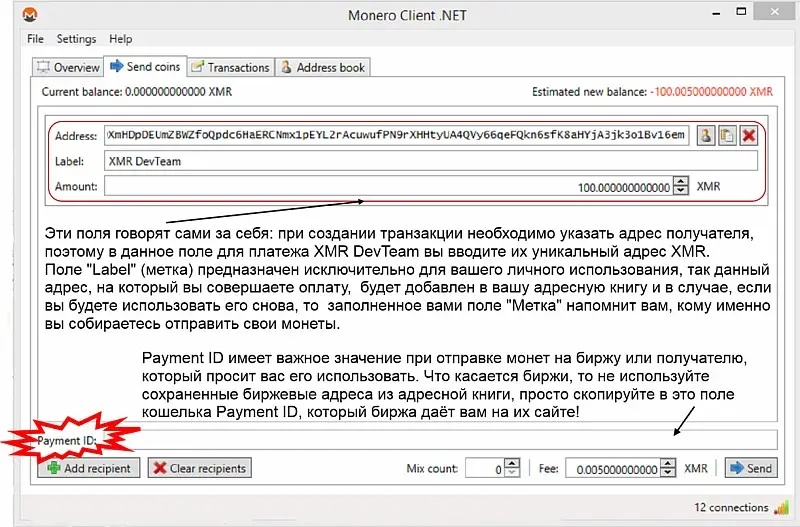Increase Amount with up stepper arrow
Viewport: 800px width, 527px height.
coord(681,181)
